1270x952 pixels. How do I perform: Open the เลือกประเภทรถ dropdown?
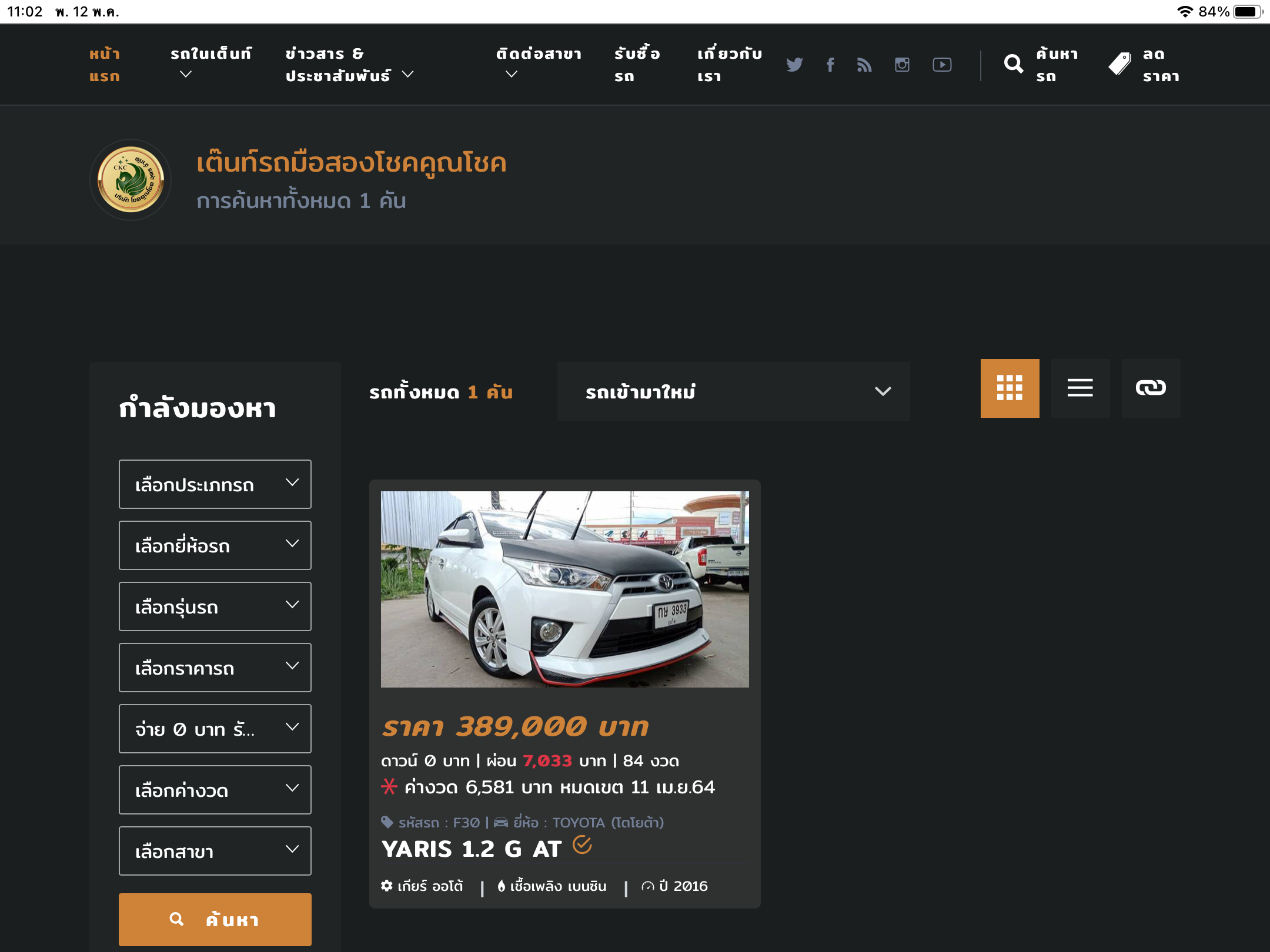[215, 484]
